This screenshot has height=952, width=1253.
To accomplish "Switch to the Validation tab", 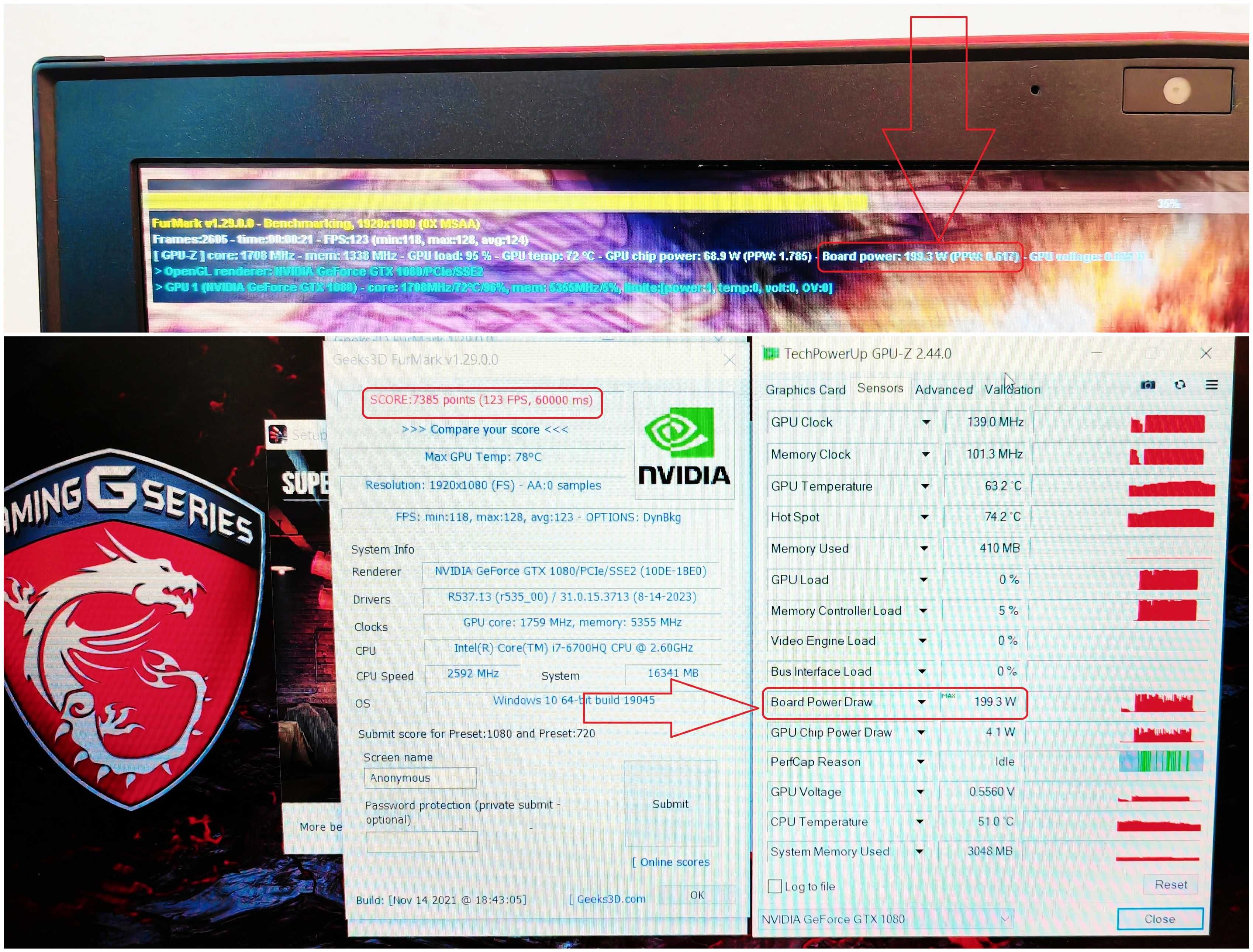I will (1012, 390).
